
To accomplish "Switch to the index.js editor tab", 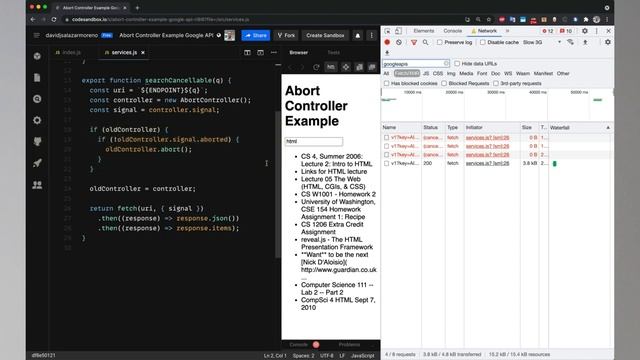I will coord(68,53).
